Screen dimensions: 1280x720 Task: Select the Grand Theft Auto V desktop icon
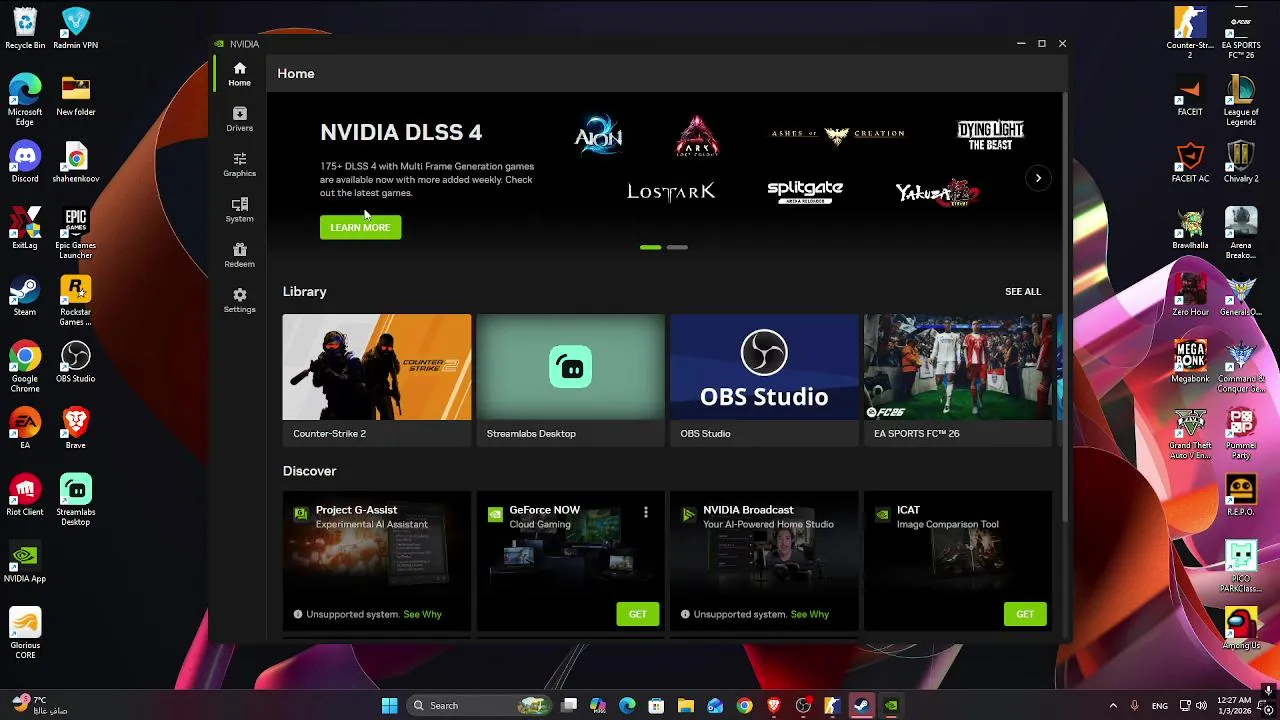click(x=1190, y=433)
